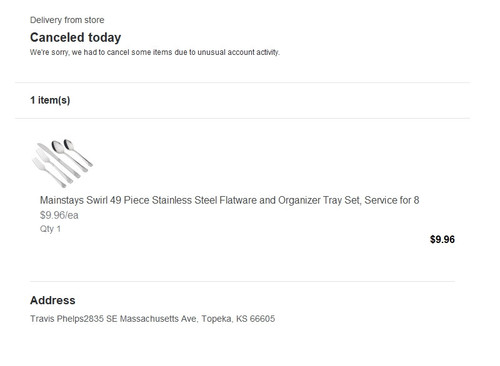The height and width of the screenshot is (366, 500).
Task: Click the spoons in the product image
Action: [72, 152]
